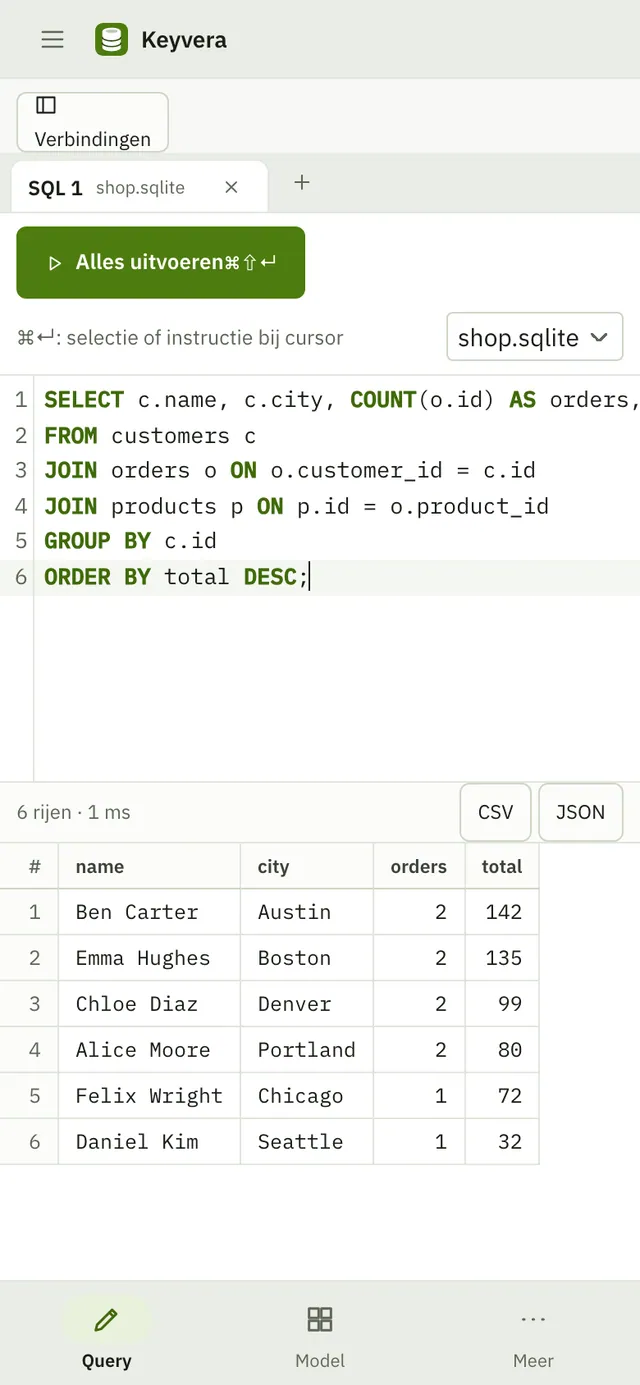Open the Verbindingen panel
640x1385 pixels.
[x=93, y=122]
